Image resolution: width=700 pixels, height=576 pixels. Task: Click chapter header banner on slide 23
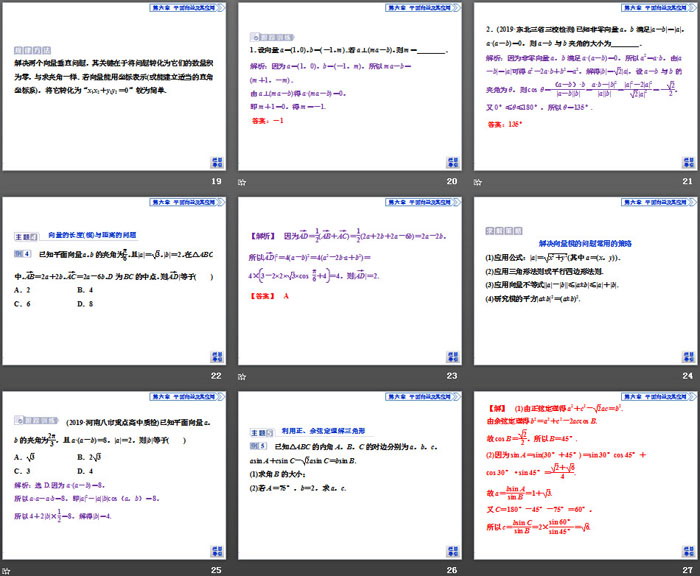pos(423,202)
